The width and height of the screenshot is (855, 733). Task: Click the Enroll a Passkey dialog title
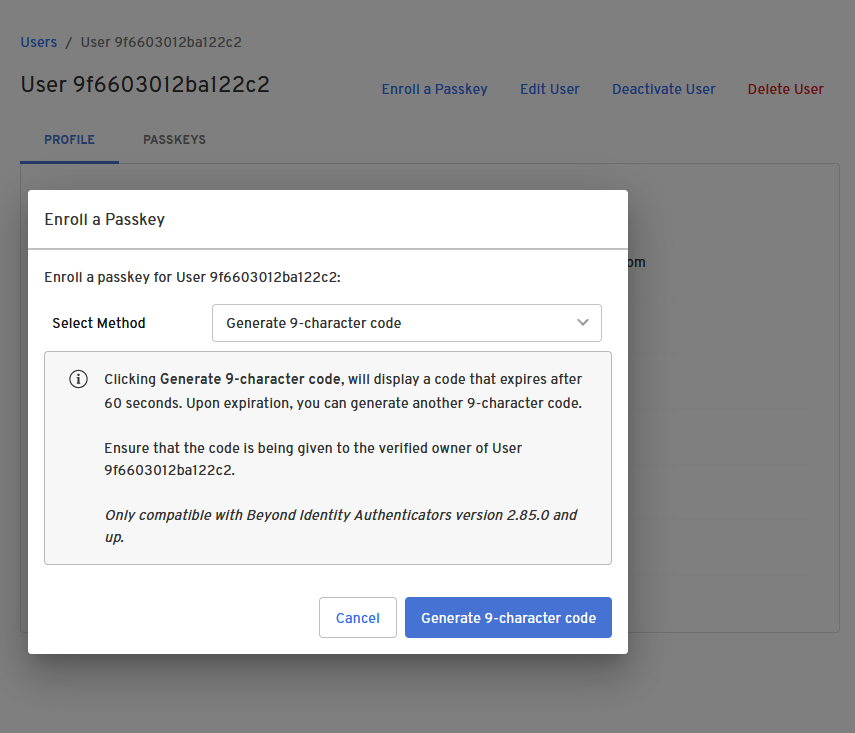pyautogui.click(x=105, y=219)
